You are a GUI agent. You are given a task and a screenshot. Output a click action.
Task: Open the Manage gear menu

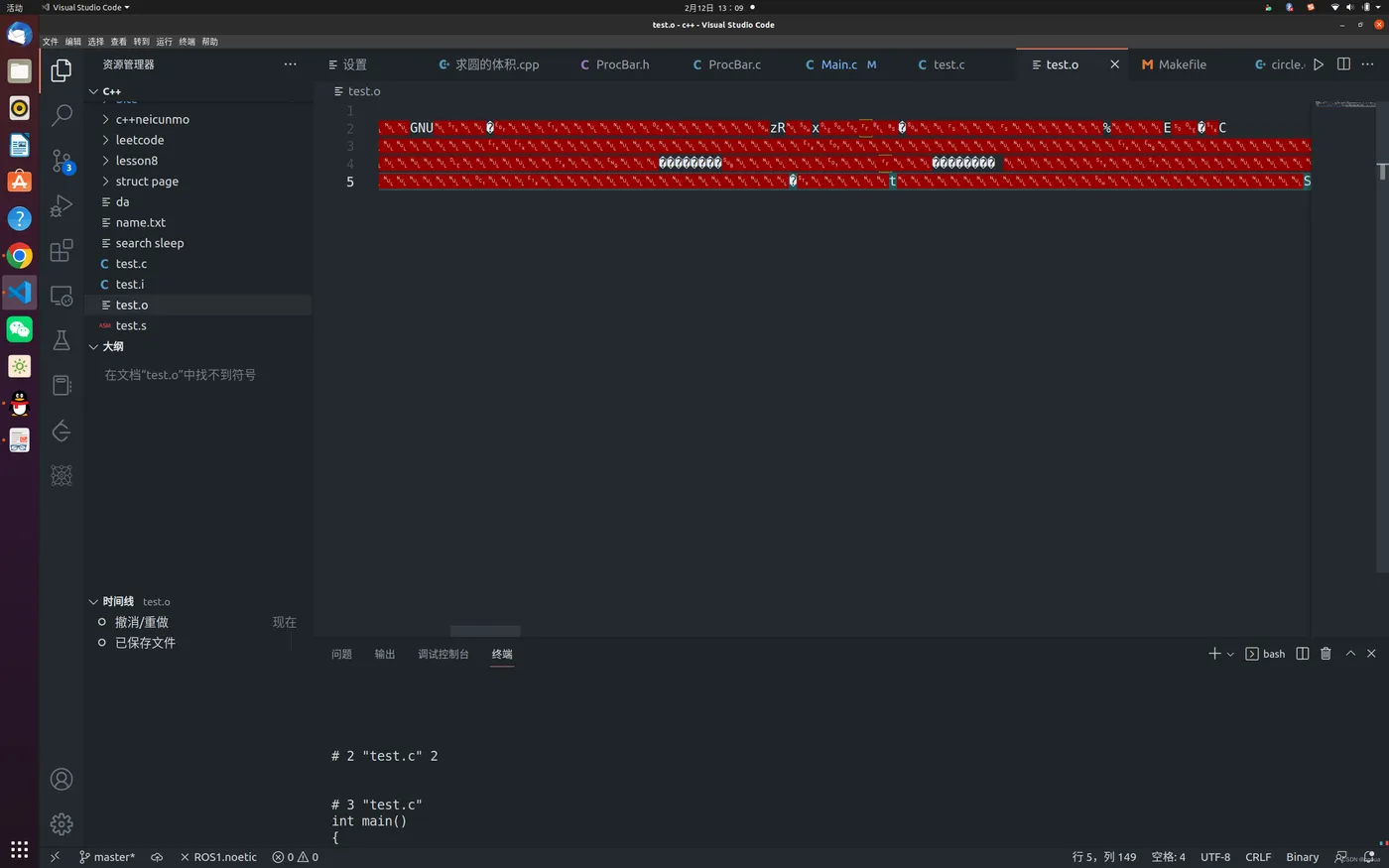(x=62, y=824)
